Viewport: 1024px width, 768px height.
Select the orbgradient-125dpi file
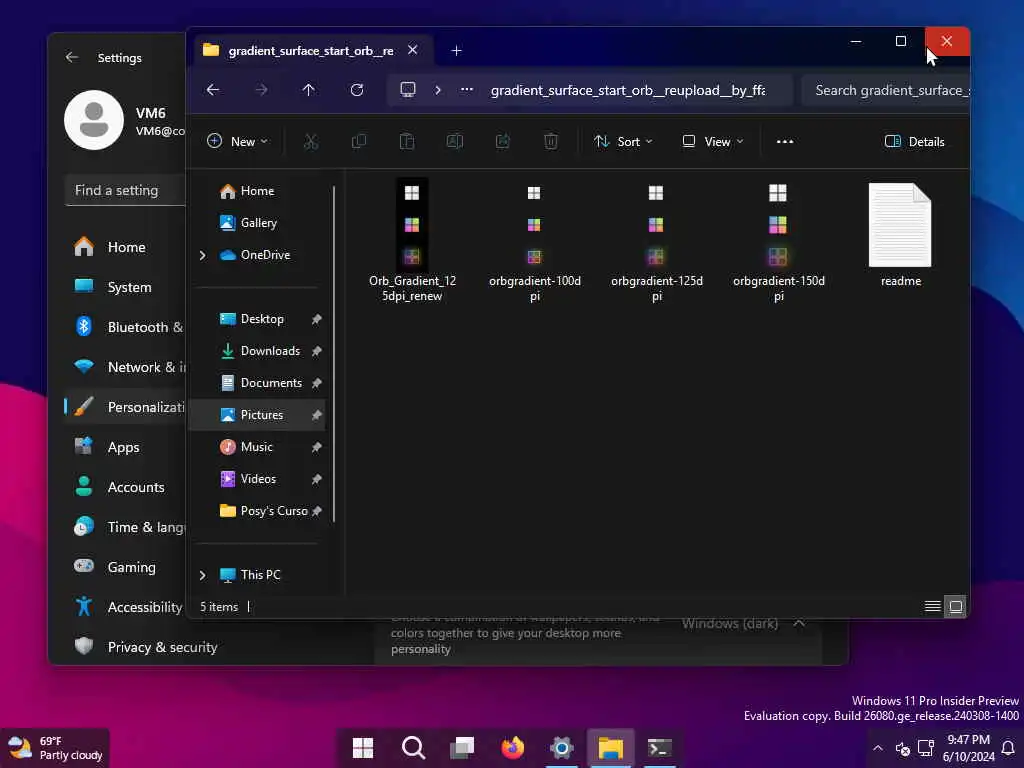point(656,242)
